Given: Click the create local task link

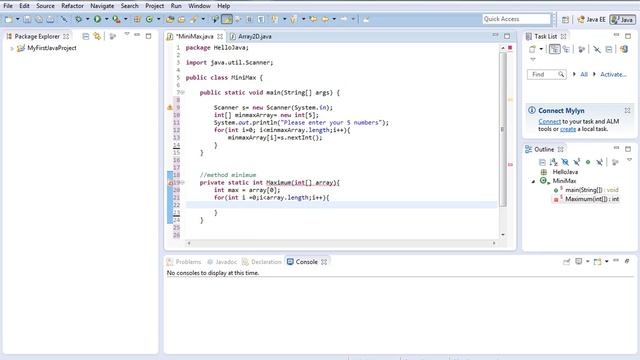Looking at the screenshot, I should [x=568, y=129].
